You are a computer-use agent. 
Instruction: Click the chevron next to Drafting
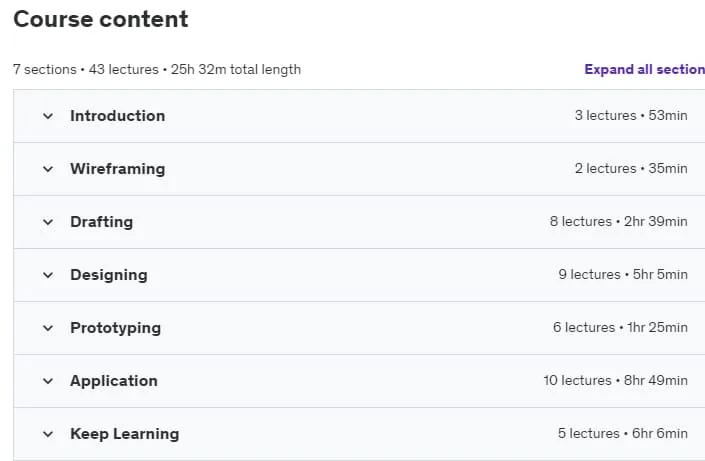coord(48,222)
